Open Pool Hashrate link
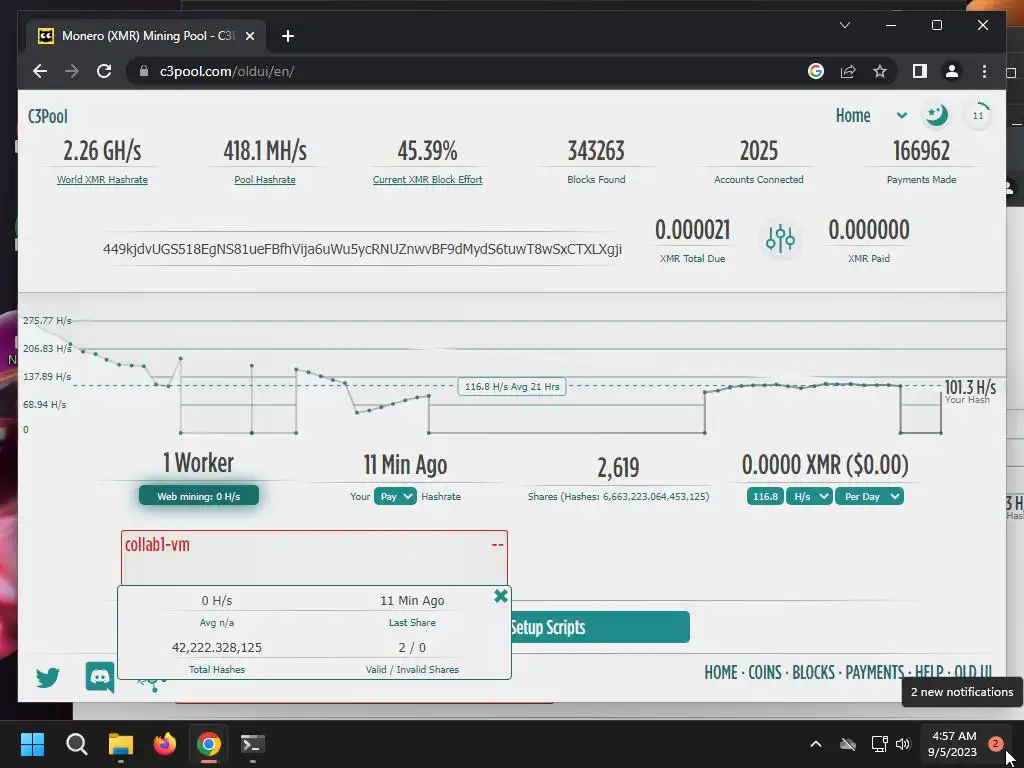Viewport: 1024px width, 768px height. [x=265, y=180]
